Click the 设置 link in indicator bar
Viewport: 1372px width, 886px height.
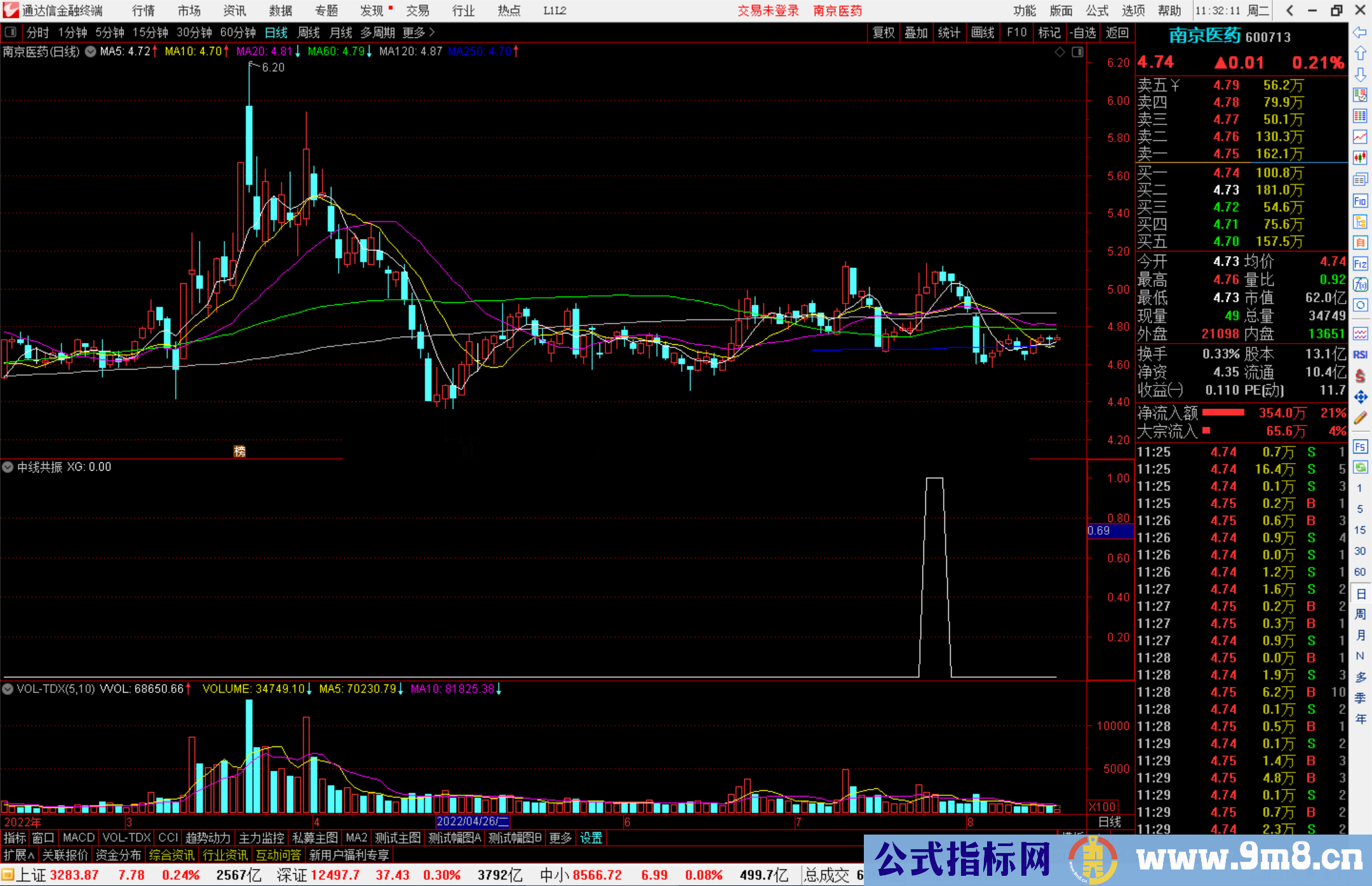point(591,838)
